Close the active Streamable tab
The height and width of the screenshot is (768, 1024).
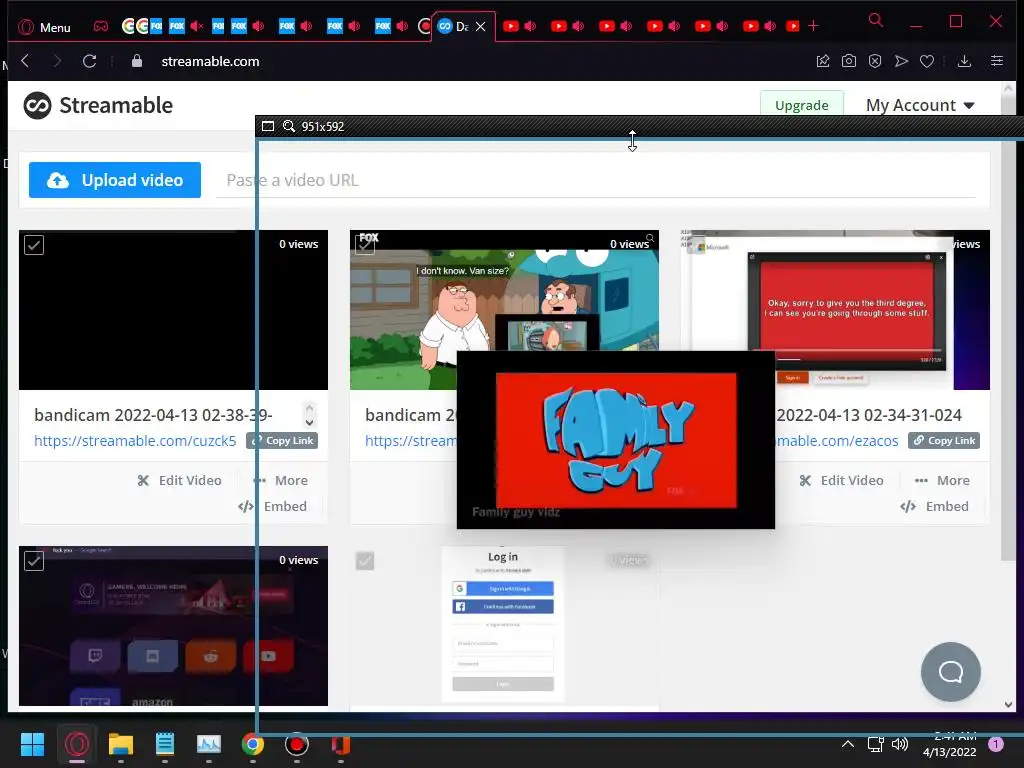(x=481, y=26)
